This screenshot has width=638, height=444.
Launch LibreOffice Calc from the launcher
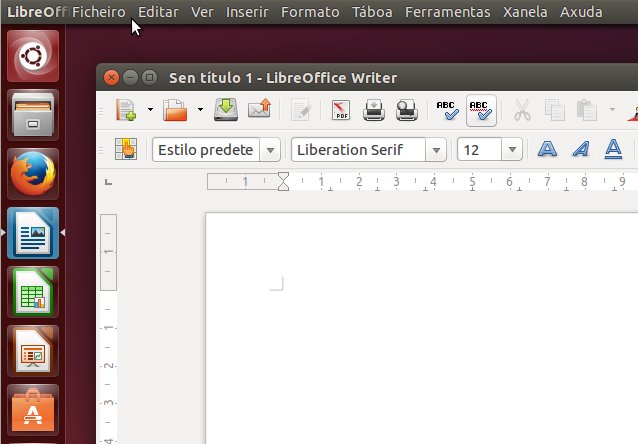point(33,292)
